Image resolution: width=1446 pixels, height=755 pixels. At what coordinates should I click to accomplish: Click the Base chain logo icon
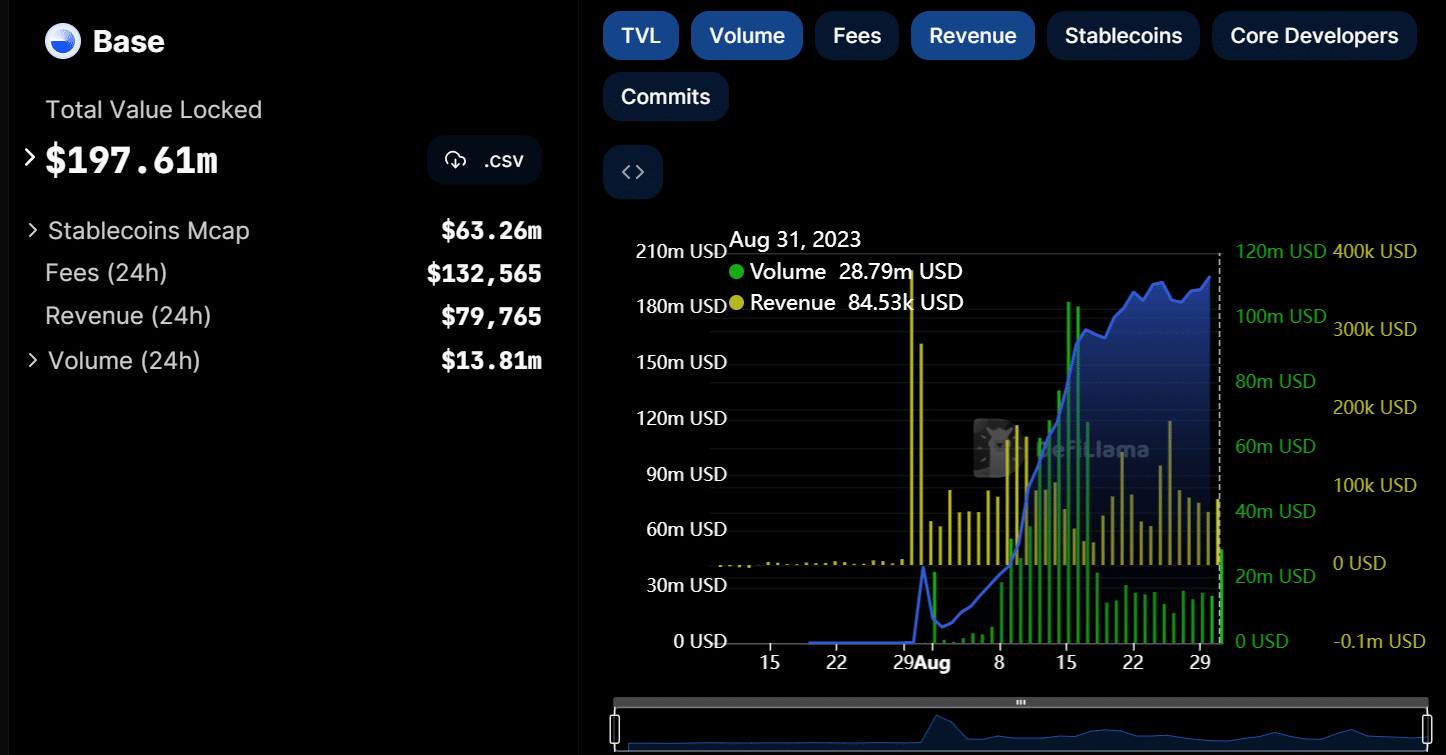(x=62, y=41)
